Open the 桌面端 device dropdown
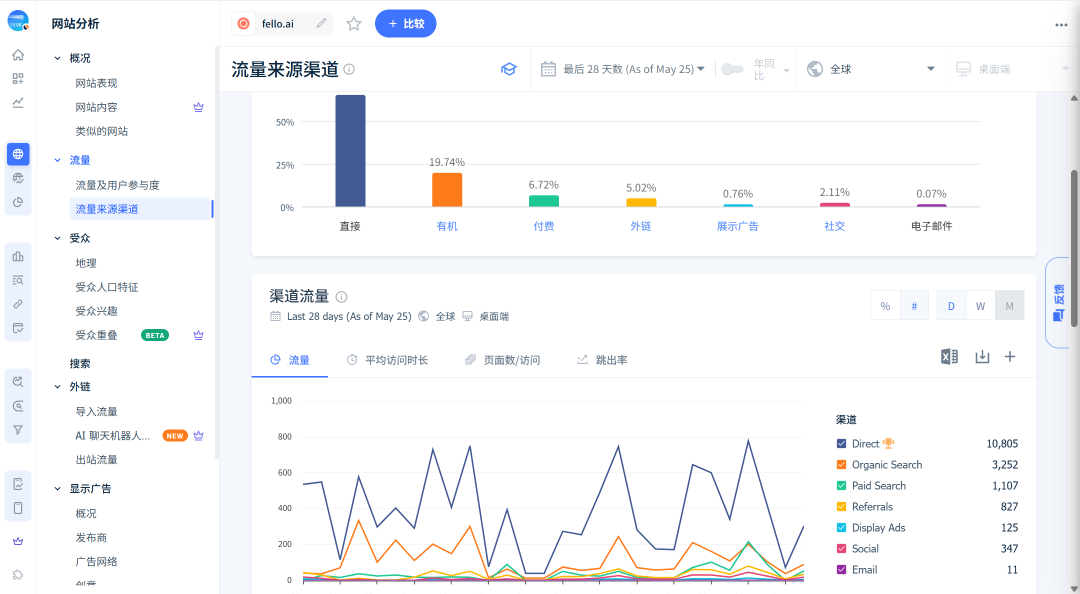The width and height of the screenshot is (1080, 594). pos(1011,69)
